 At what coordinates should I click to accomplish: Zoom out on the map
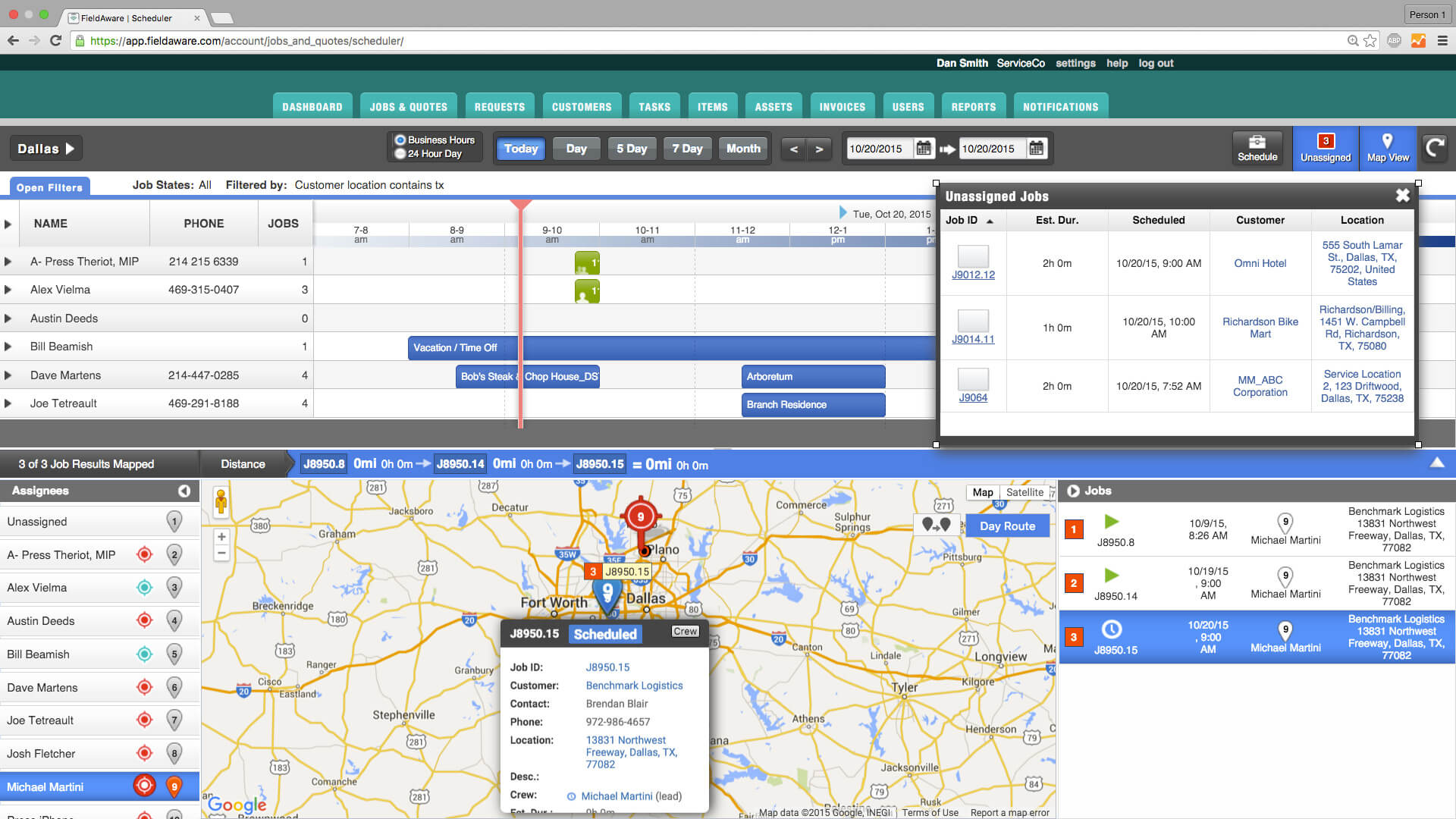pyautogui.click(x=221, y=554)
